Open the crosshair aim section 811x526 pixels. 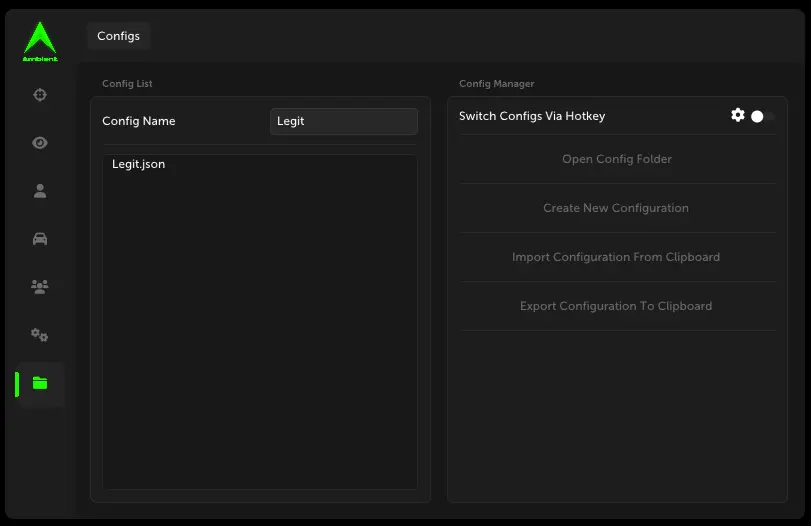click(40, 95)
